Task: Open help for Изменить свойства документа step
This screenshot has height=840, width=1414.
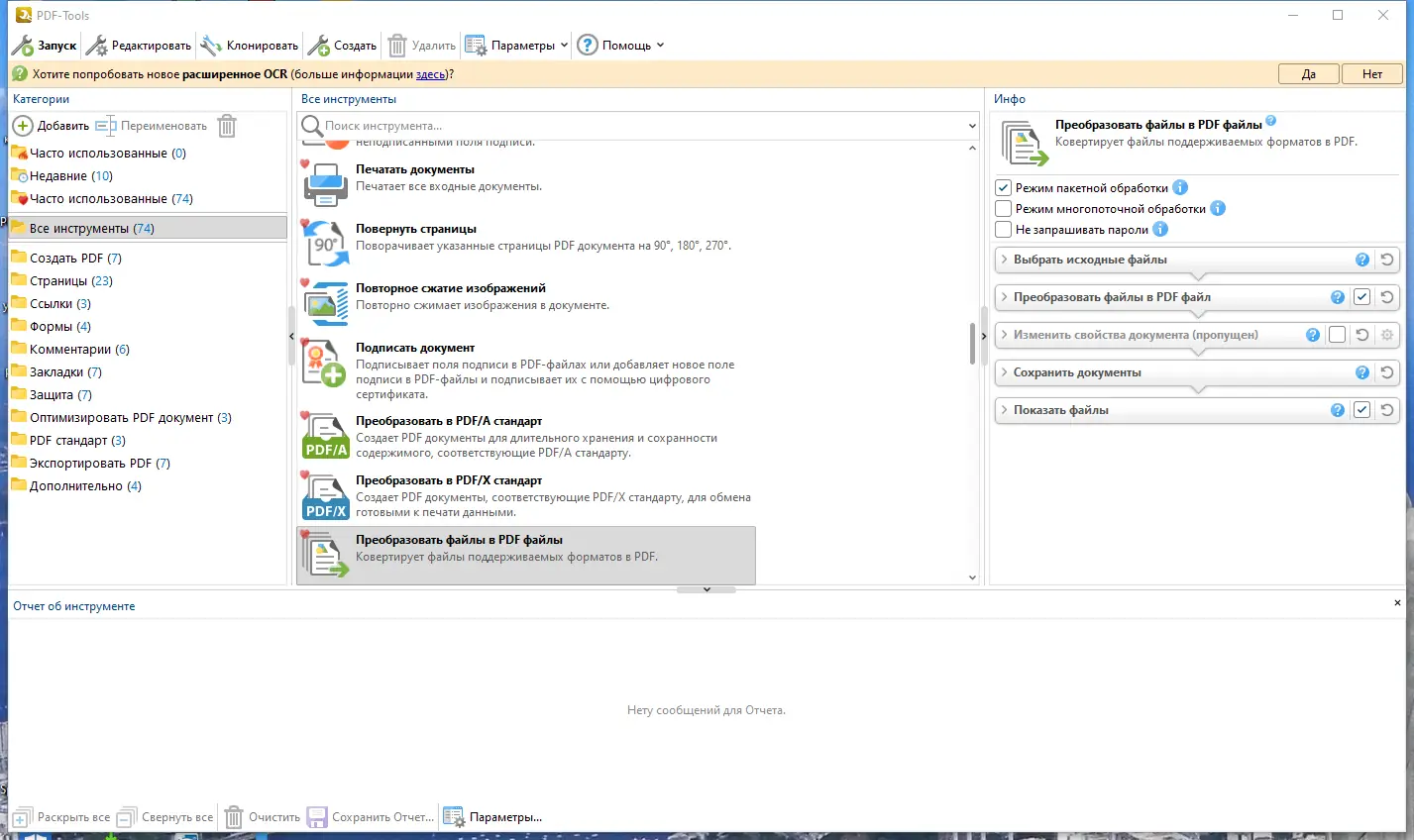Action: coord(1313,335)
